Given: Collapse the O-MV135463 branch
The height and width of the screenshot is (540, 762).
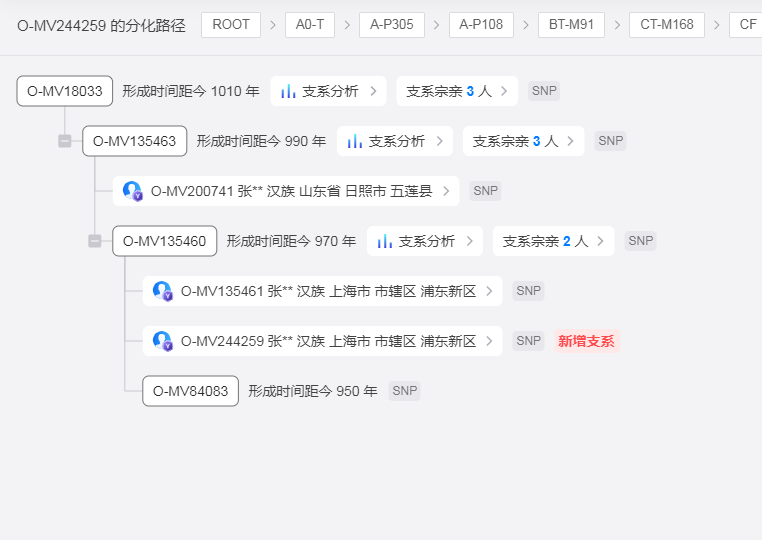Looking at the screenshot, I should (x=65, y=141).
